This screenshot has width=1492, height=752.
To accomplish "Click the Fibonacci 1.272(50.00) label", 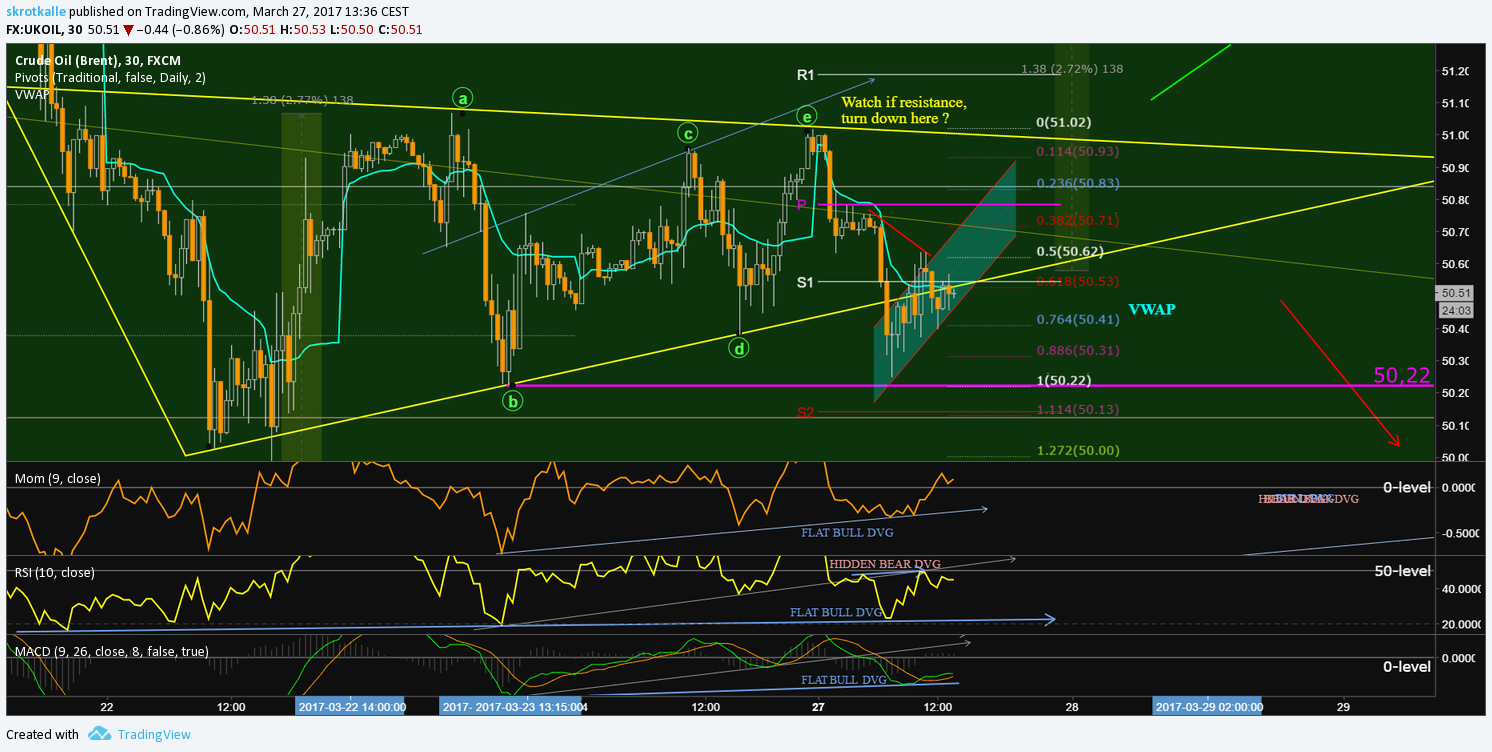I will [x=1077, y=450].
